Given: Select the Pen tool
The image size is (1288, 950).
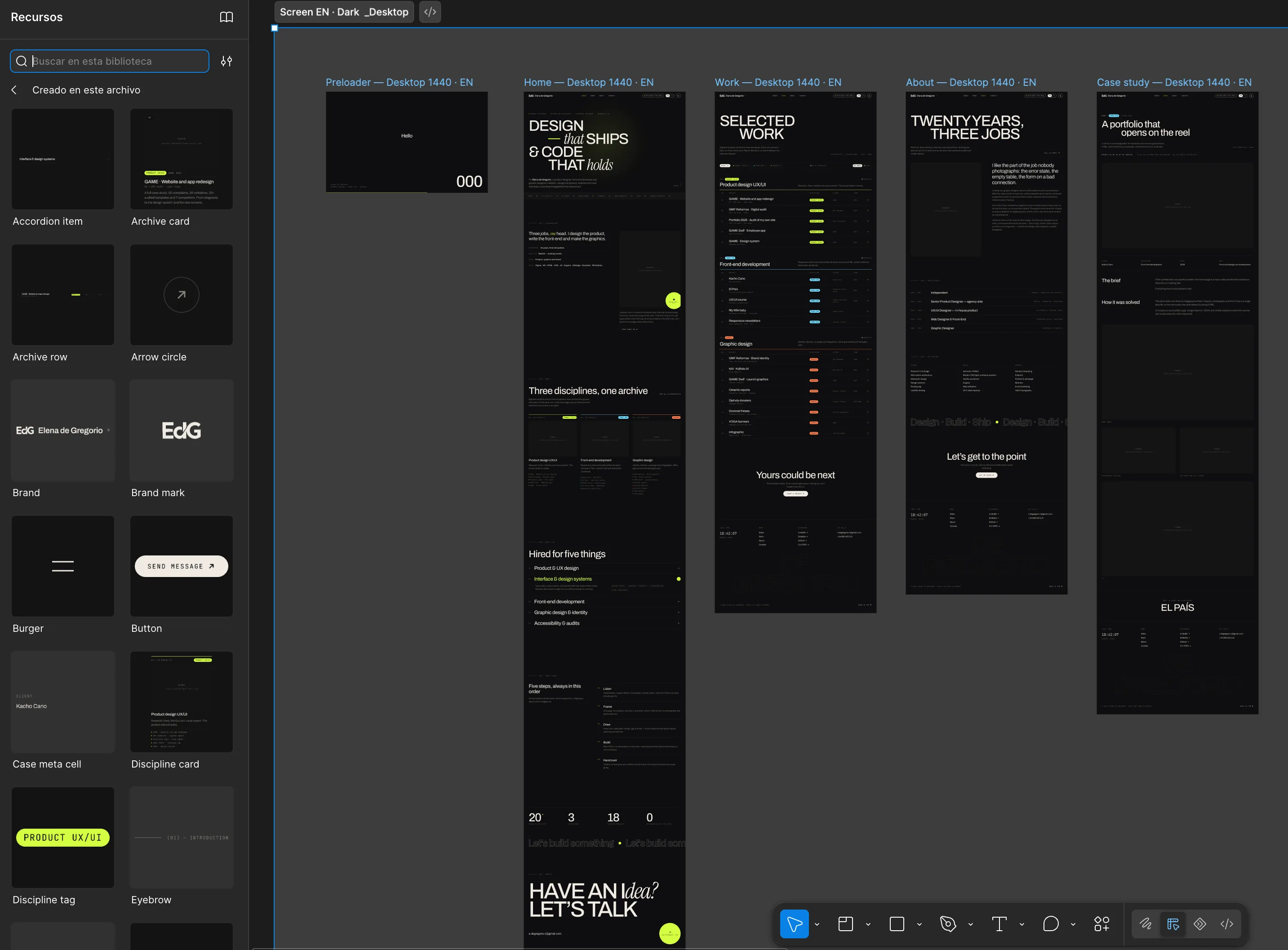Looking at the screenshot, I should pos(948,923).
